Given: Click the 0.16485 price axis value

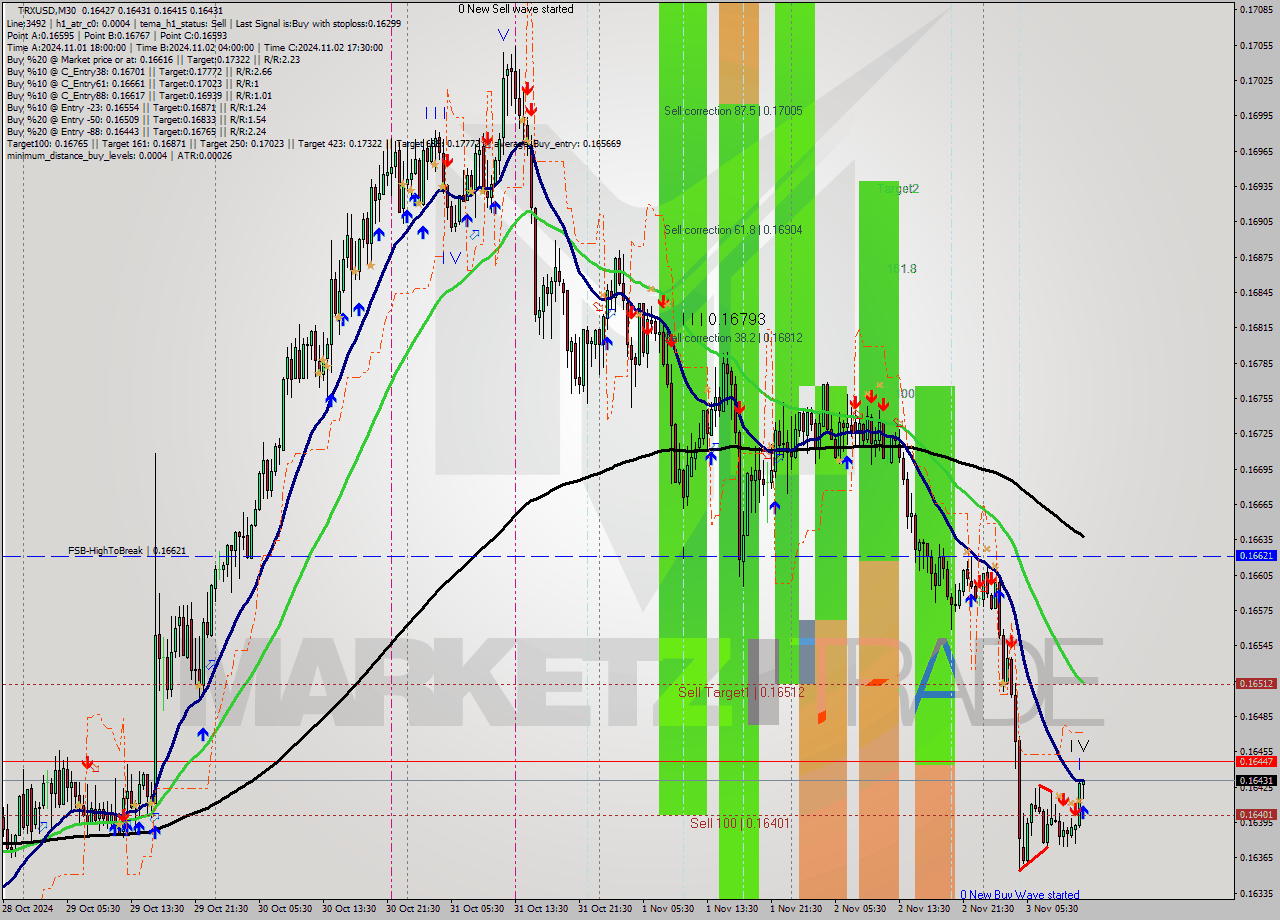Looking at the screenshot, I should [1256, 716].
